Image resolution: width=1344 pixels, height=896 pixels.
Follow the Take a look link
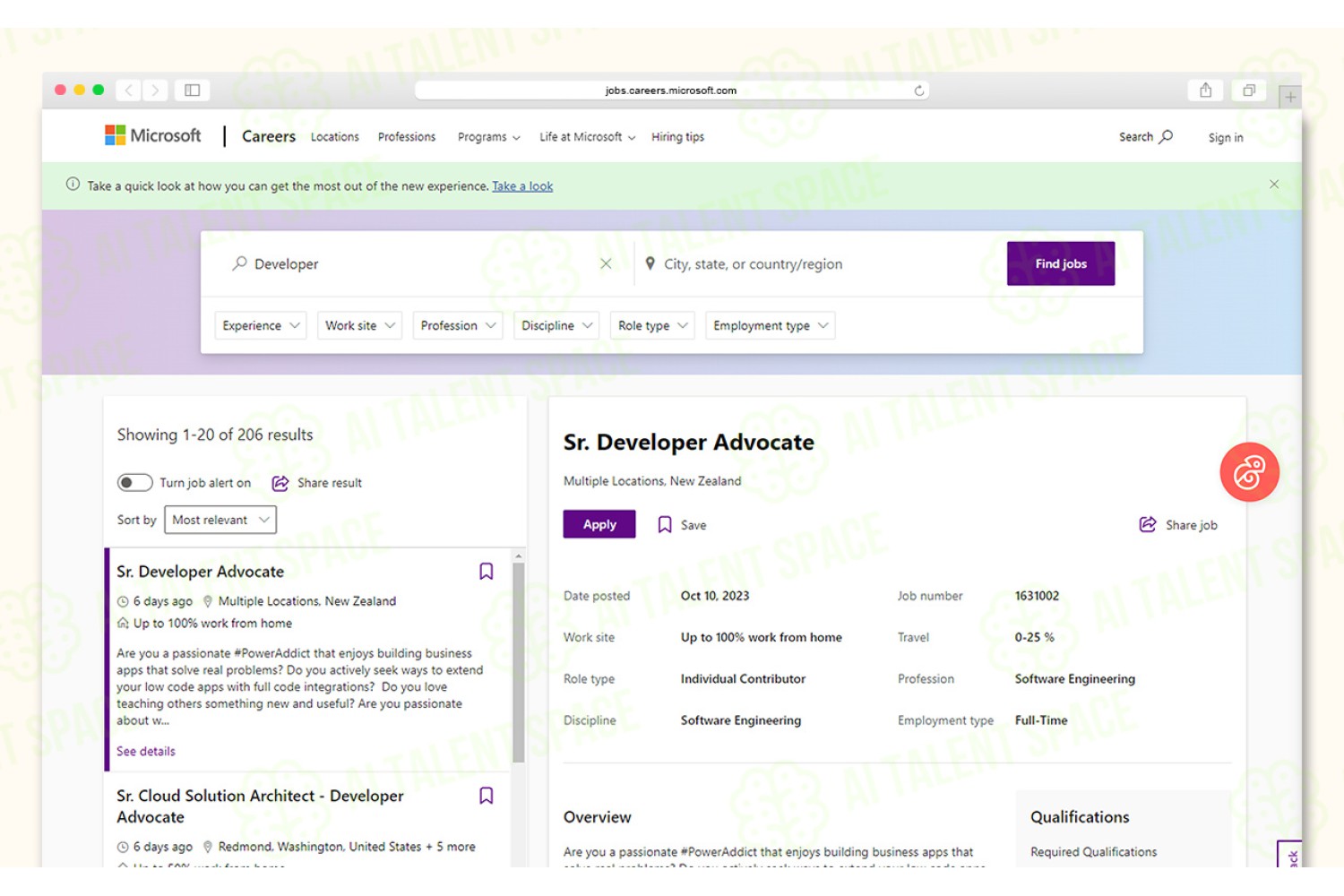(x=522, y=186)
